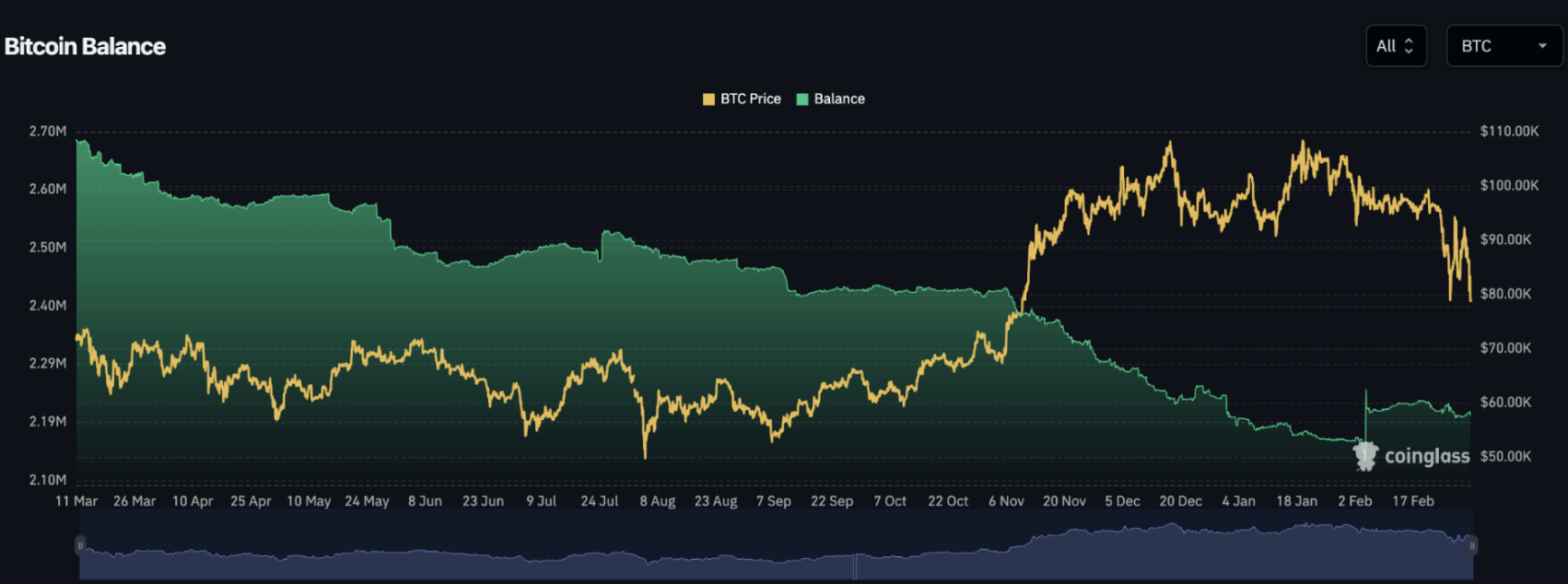Click the $110.00K price axis label
This screenshot has height=584, width=1568.
(x=1509, y=131)
